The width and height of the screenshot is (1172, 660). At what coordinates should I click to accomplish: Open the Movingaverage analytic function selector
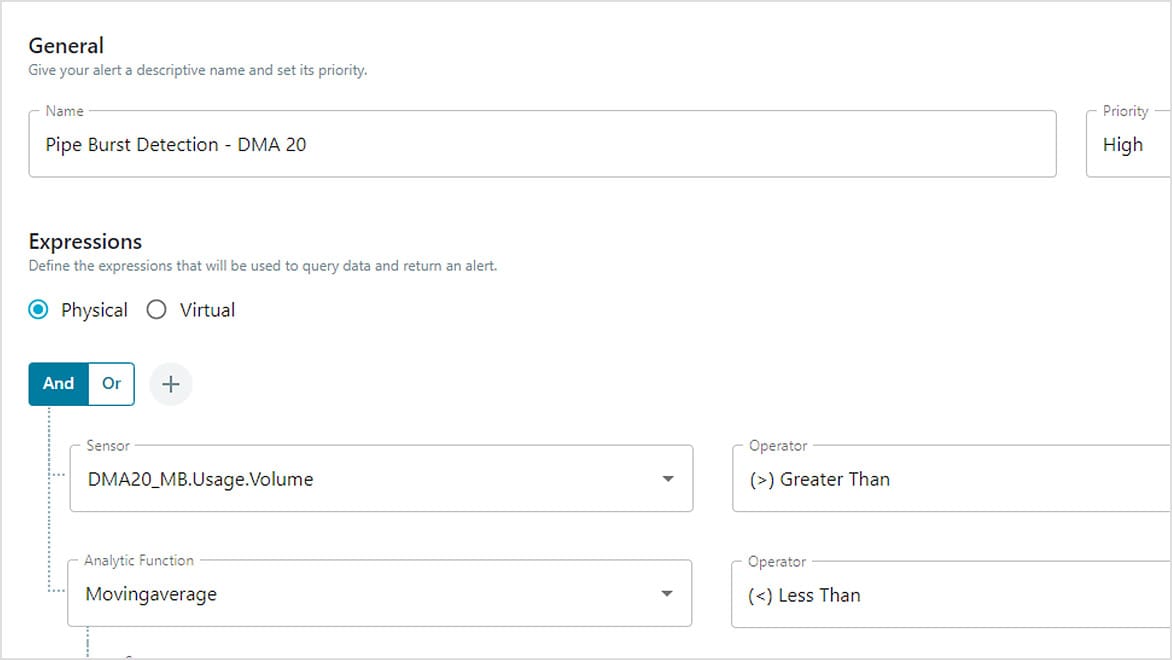(380, 594)
